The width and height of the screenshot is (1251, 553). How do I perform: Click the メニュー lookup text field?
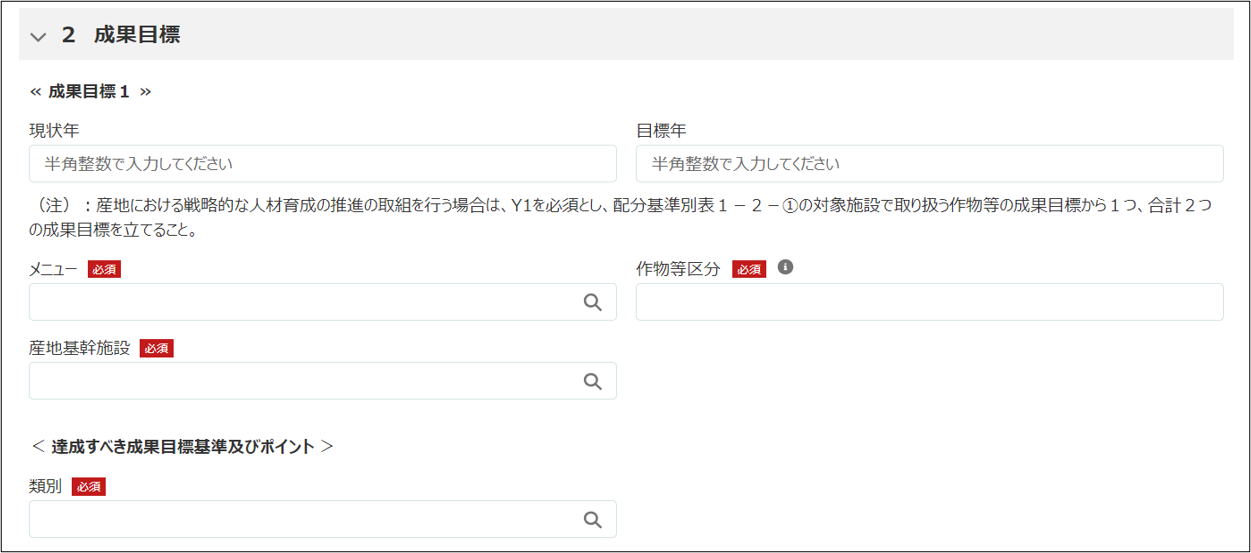tap(300, 302)
